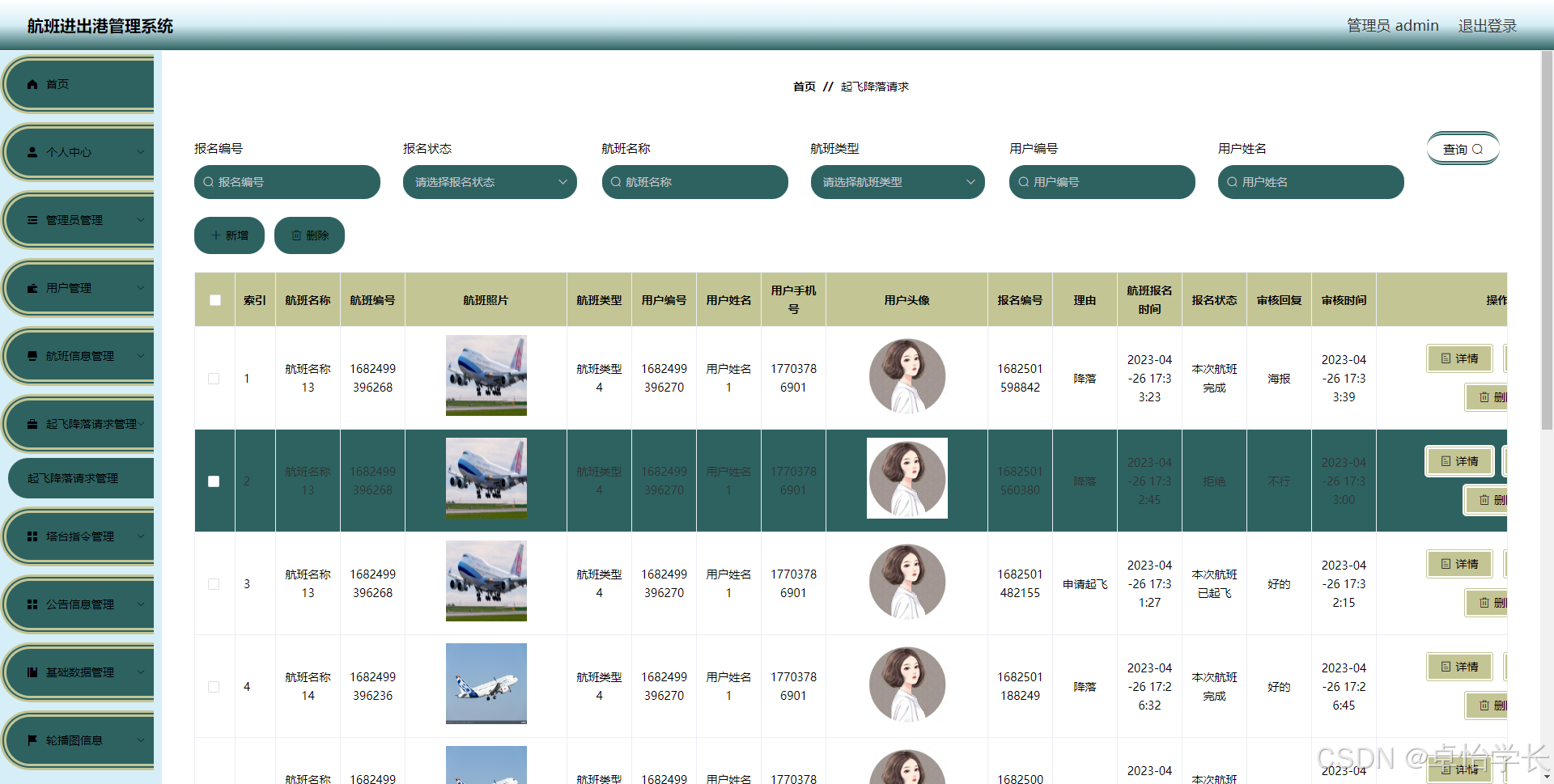Open 基础数据管理 in the sidebar
1554x784 pixels.
pos(79,672)
